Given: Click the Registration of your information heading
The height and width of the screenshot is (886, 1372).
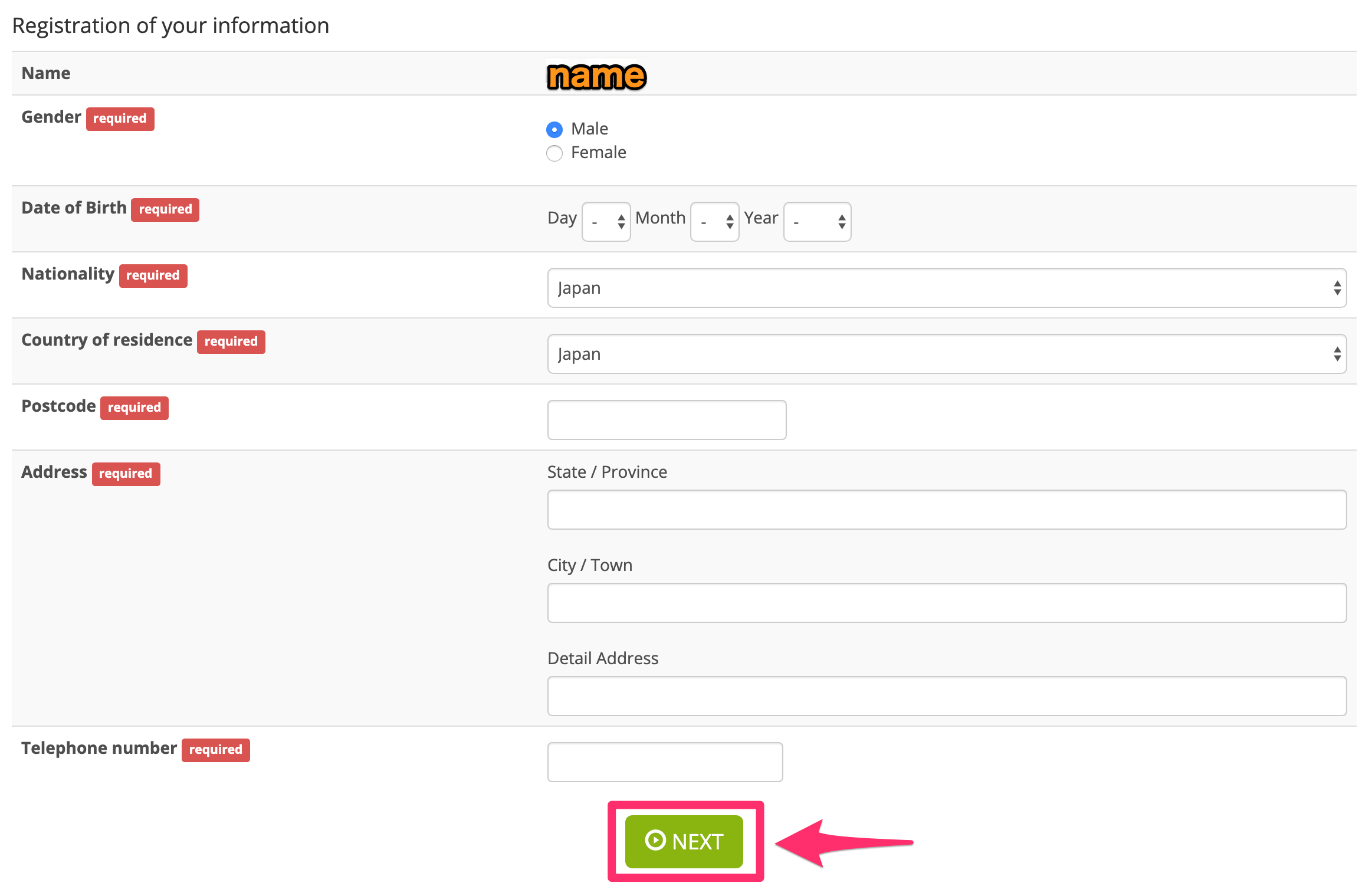Looking at the screenshot, I should click(170, 26).
